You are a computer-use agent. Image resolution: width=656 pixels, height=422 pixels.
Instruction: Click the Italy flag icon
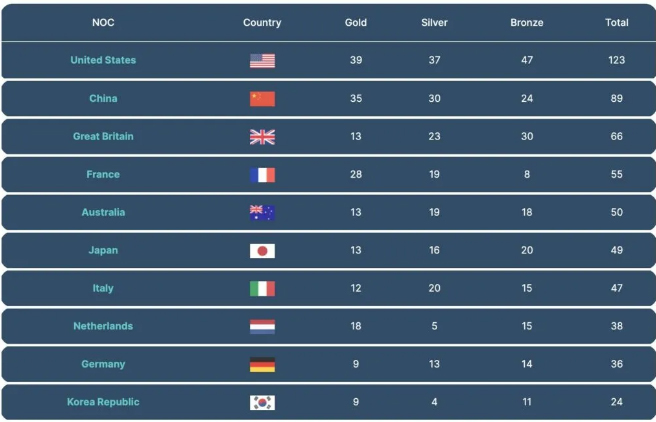pyautogui.click(x=262, y=289)
